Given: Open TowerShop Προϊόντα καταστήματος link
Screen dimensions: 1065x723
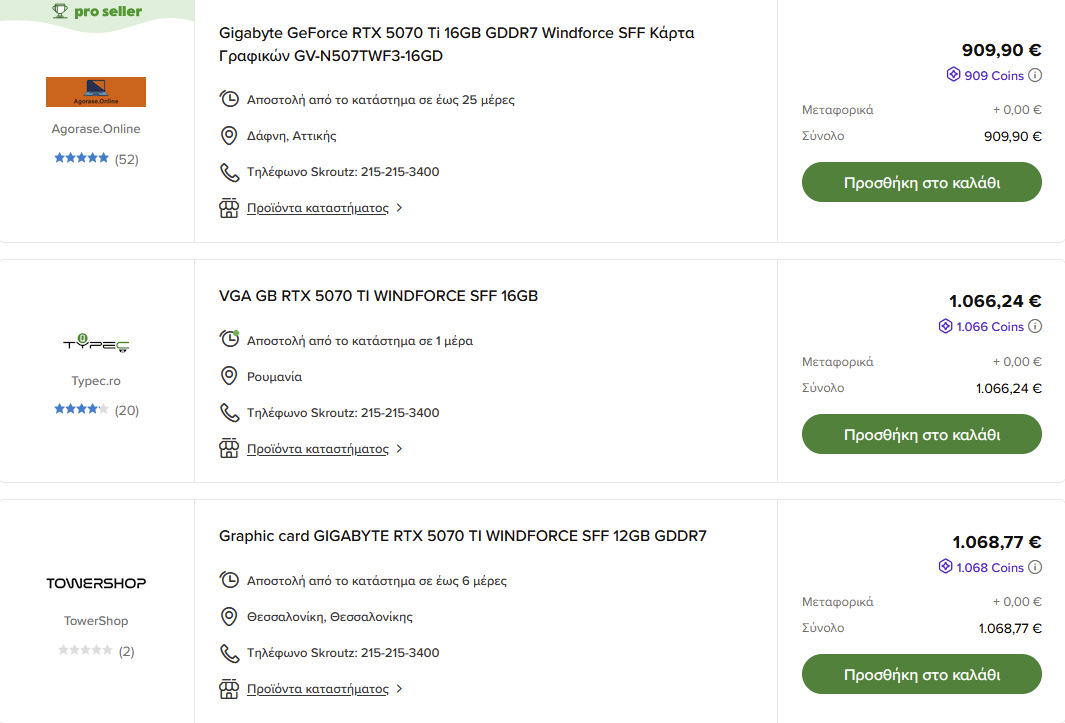Looking at the screenshot, I should coord(318,689).
